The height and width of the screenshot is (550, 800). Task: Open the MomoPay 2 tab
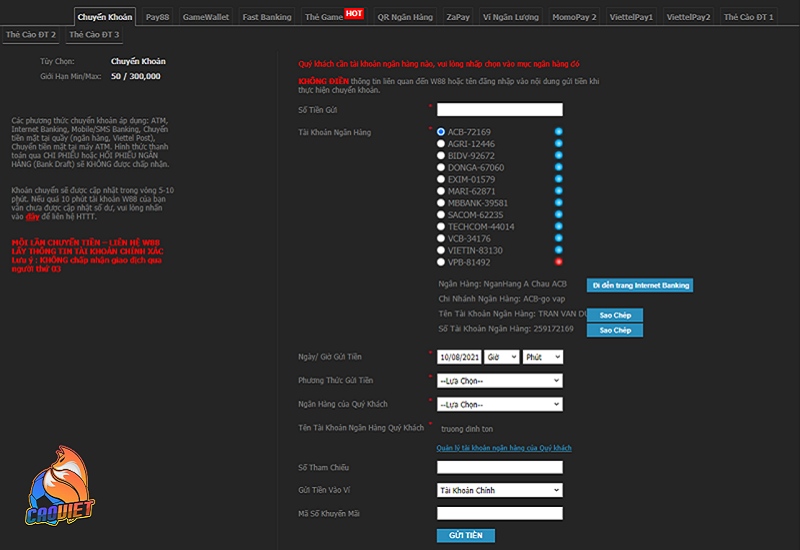(x=574, y=17)
